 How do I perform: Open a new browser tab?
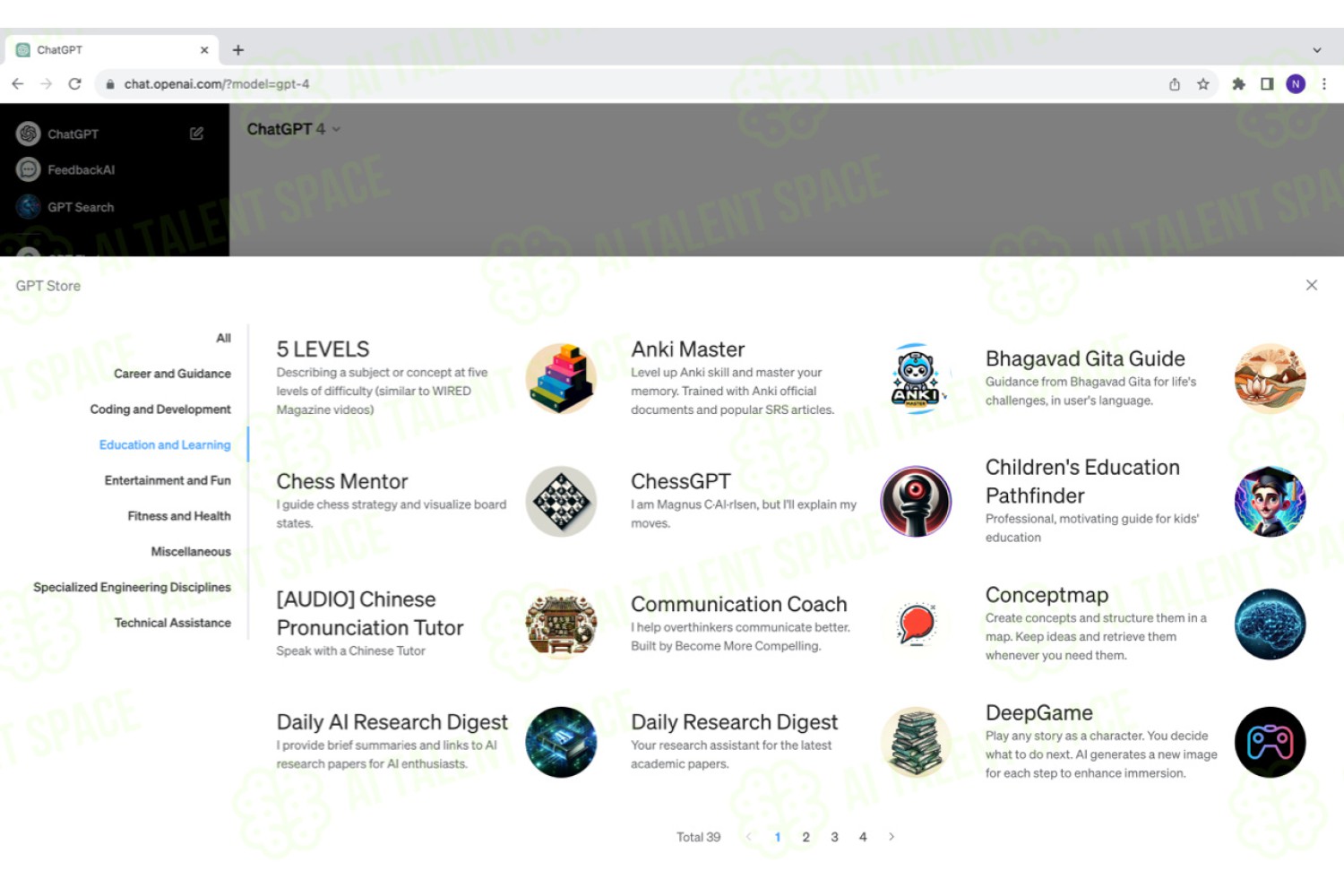pos(238,50)
